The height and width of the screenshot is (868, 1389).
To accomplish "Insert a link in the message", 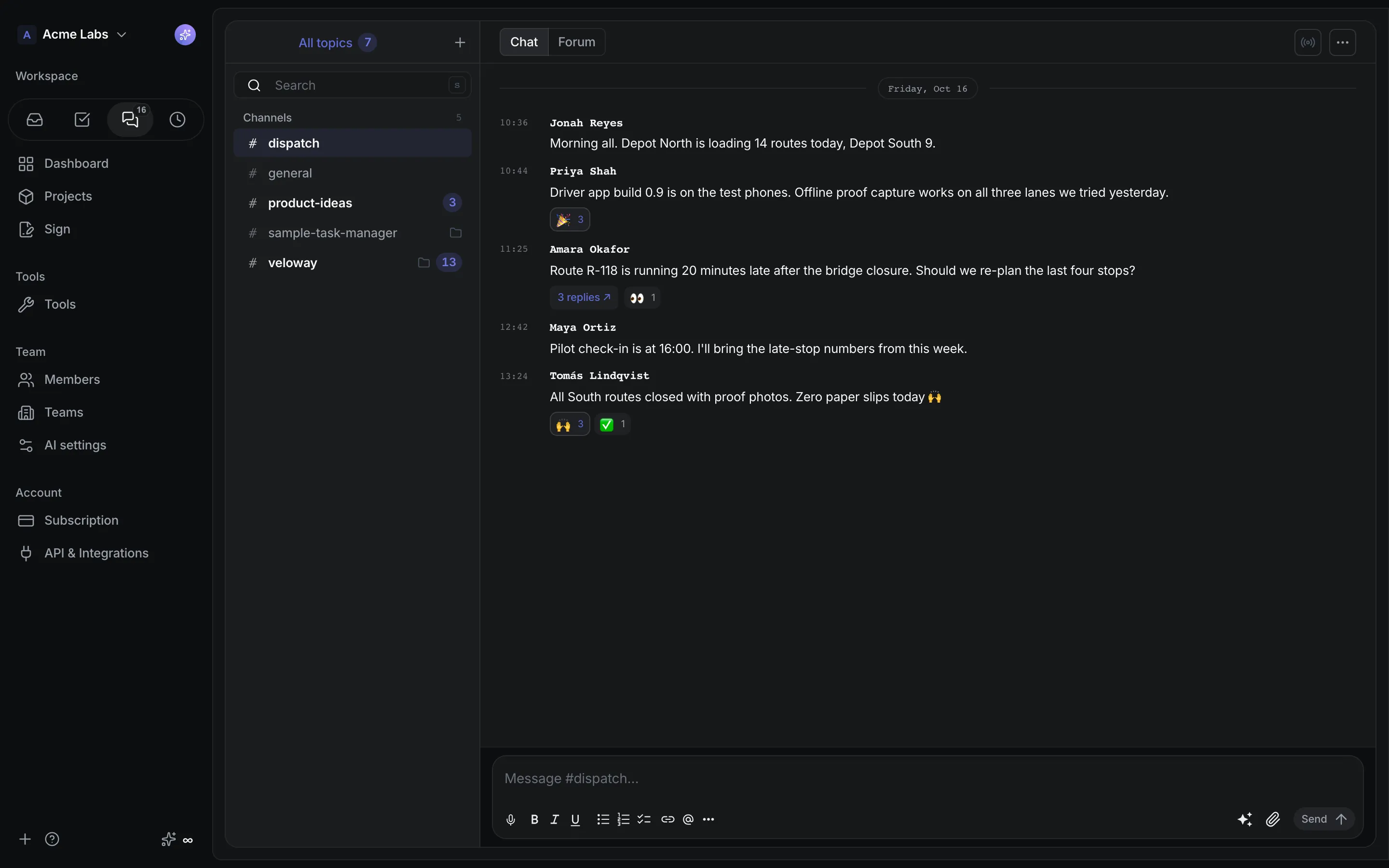I will [x=667, y=819].
